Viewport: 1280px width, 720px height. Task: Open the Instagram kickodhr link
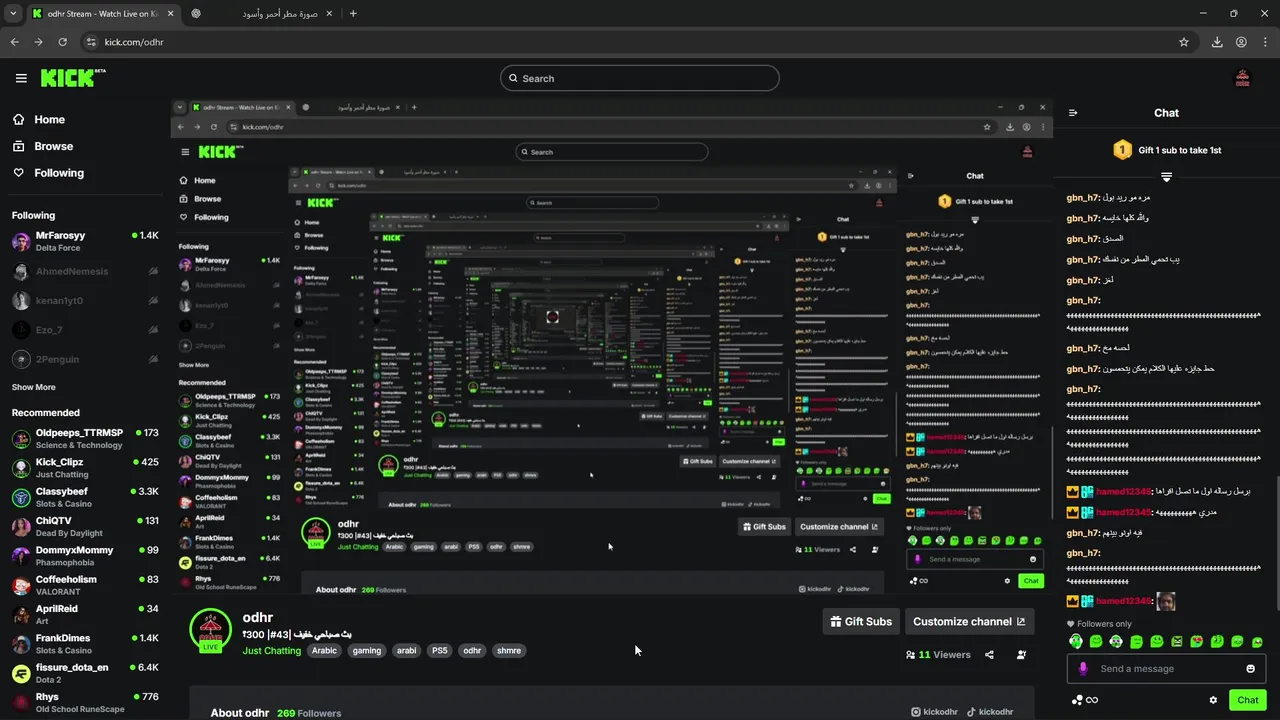click(x=934, y=712)
